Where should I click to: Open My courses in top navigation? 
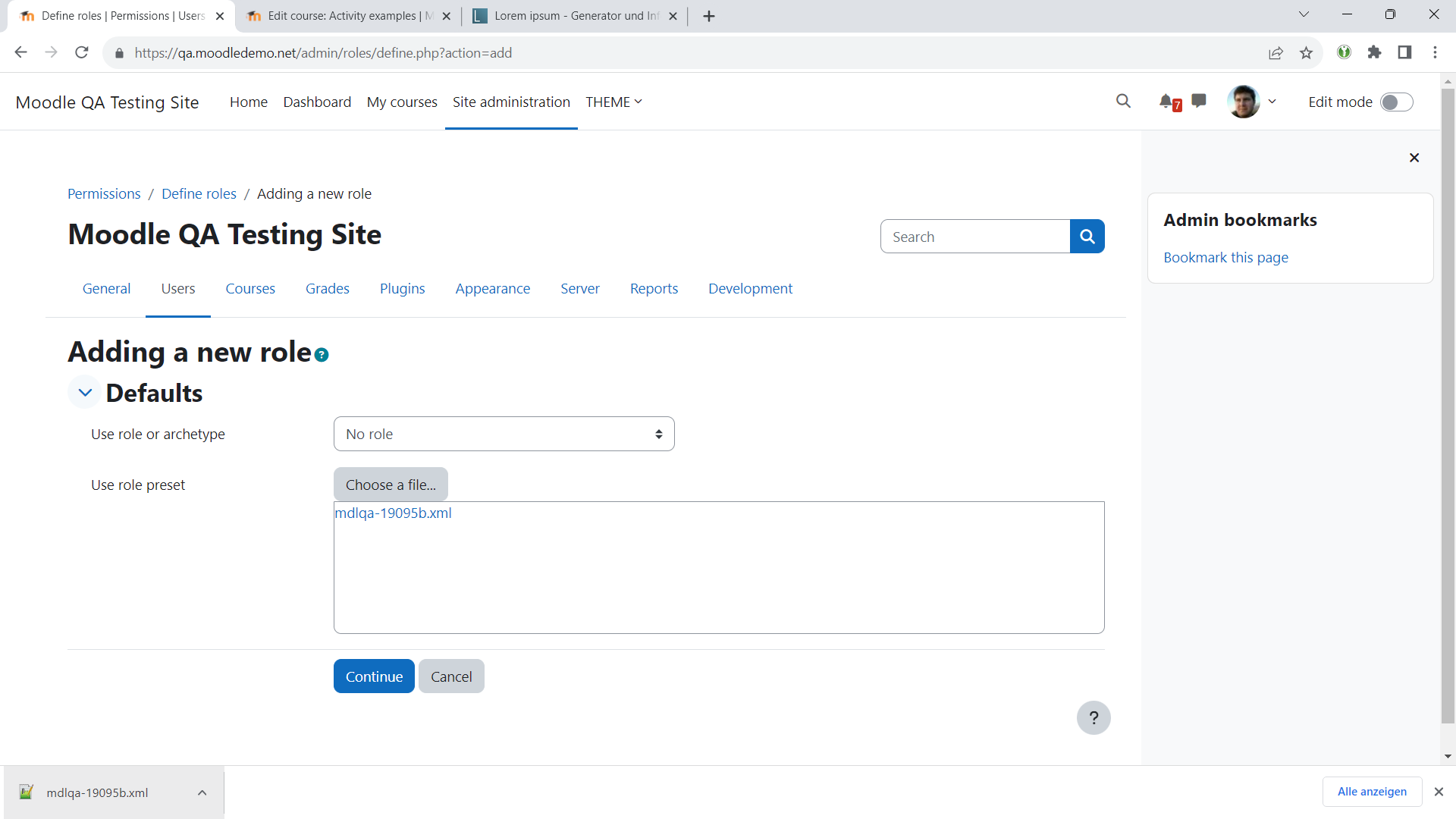click(402, 102)
